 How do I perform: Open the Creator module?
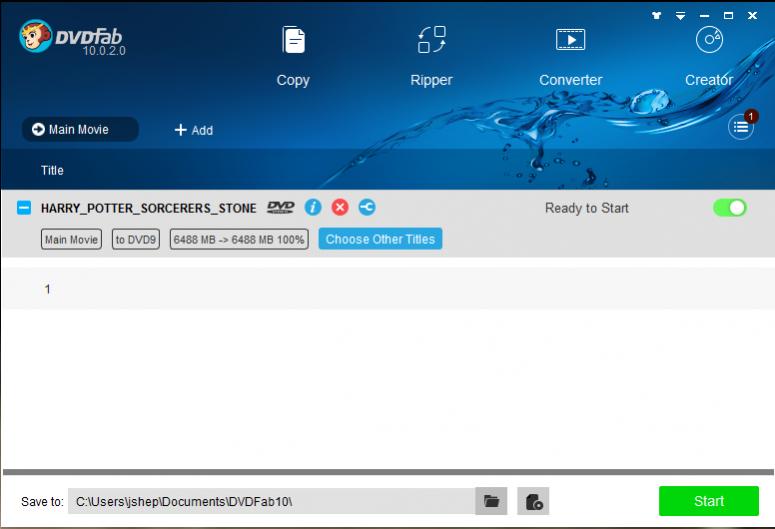click(708, 56)
